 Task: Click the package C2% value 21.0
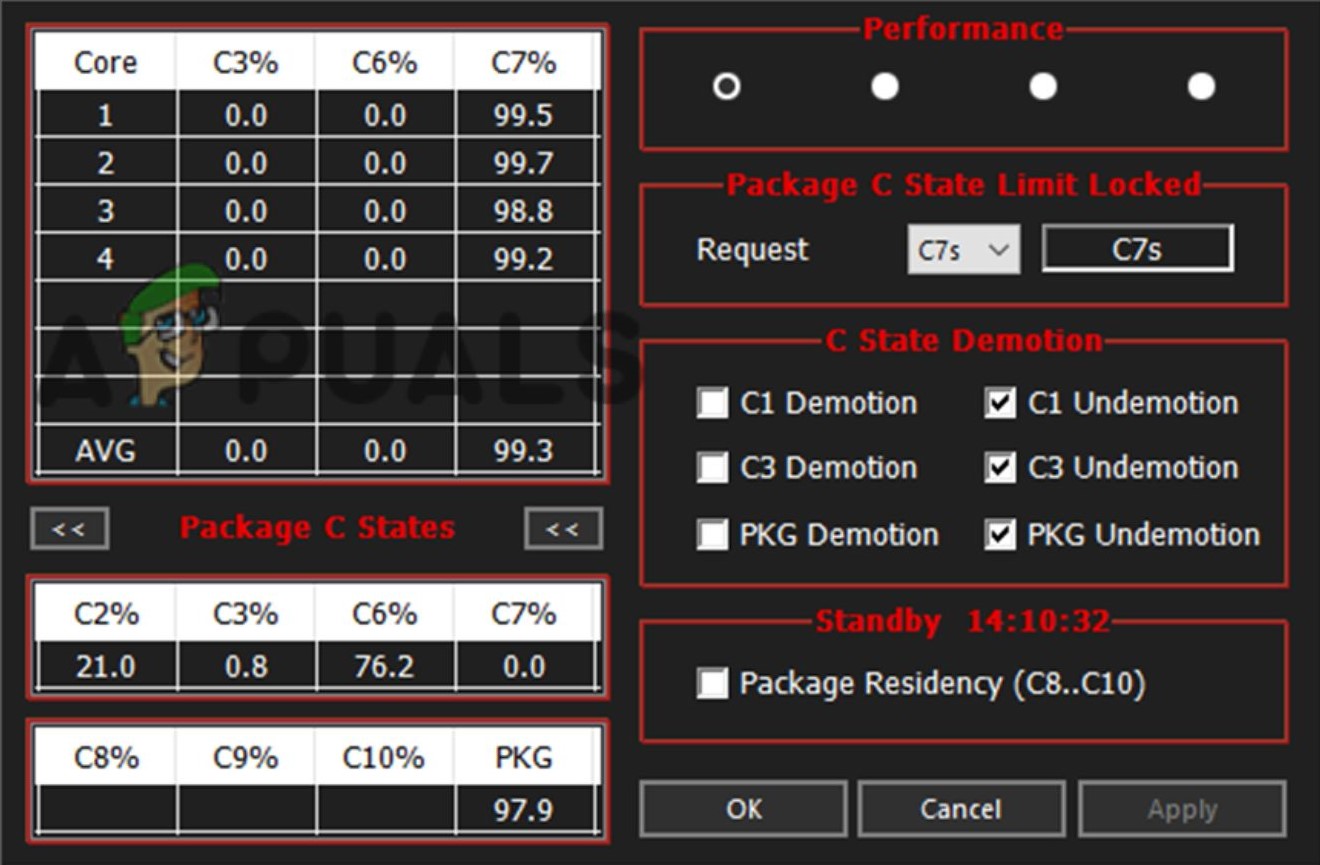click(x=106, y=666)
